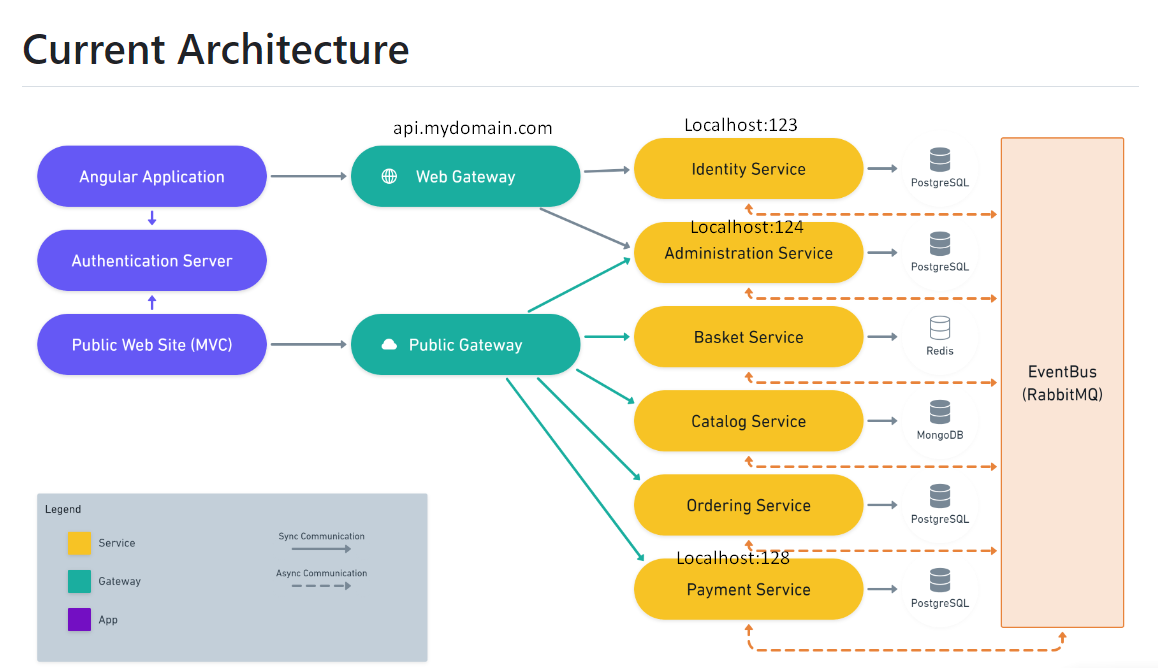
Task: Click the PostgreSQL icon beside Administration Service
Action: point(939,244)
